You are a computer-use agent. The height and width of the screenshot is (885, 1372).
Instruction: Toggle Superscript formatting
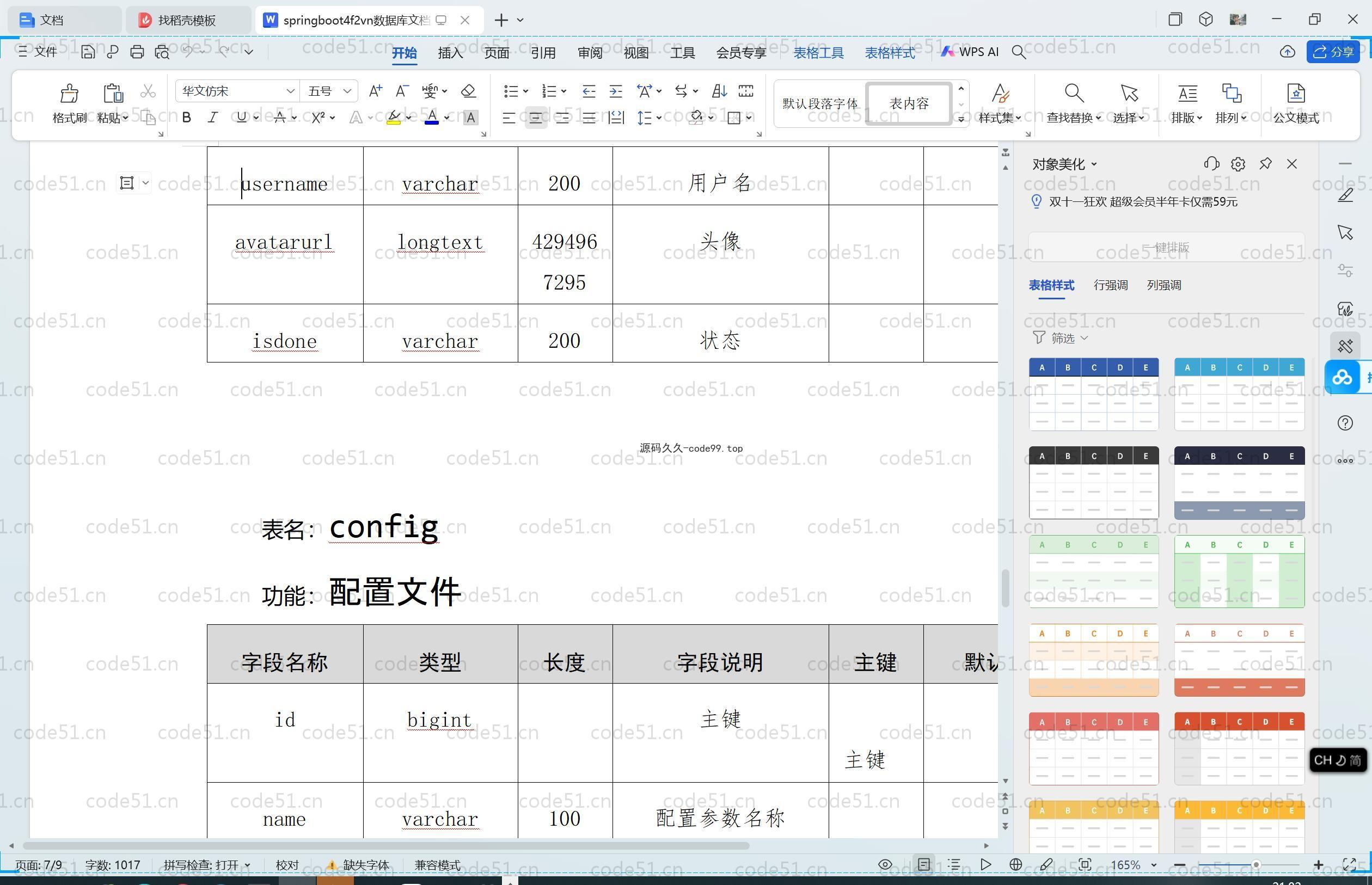[x=318, y=118]
